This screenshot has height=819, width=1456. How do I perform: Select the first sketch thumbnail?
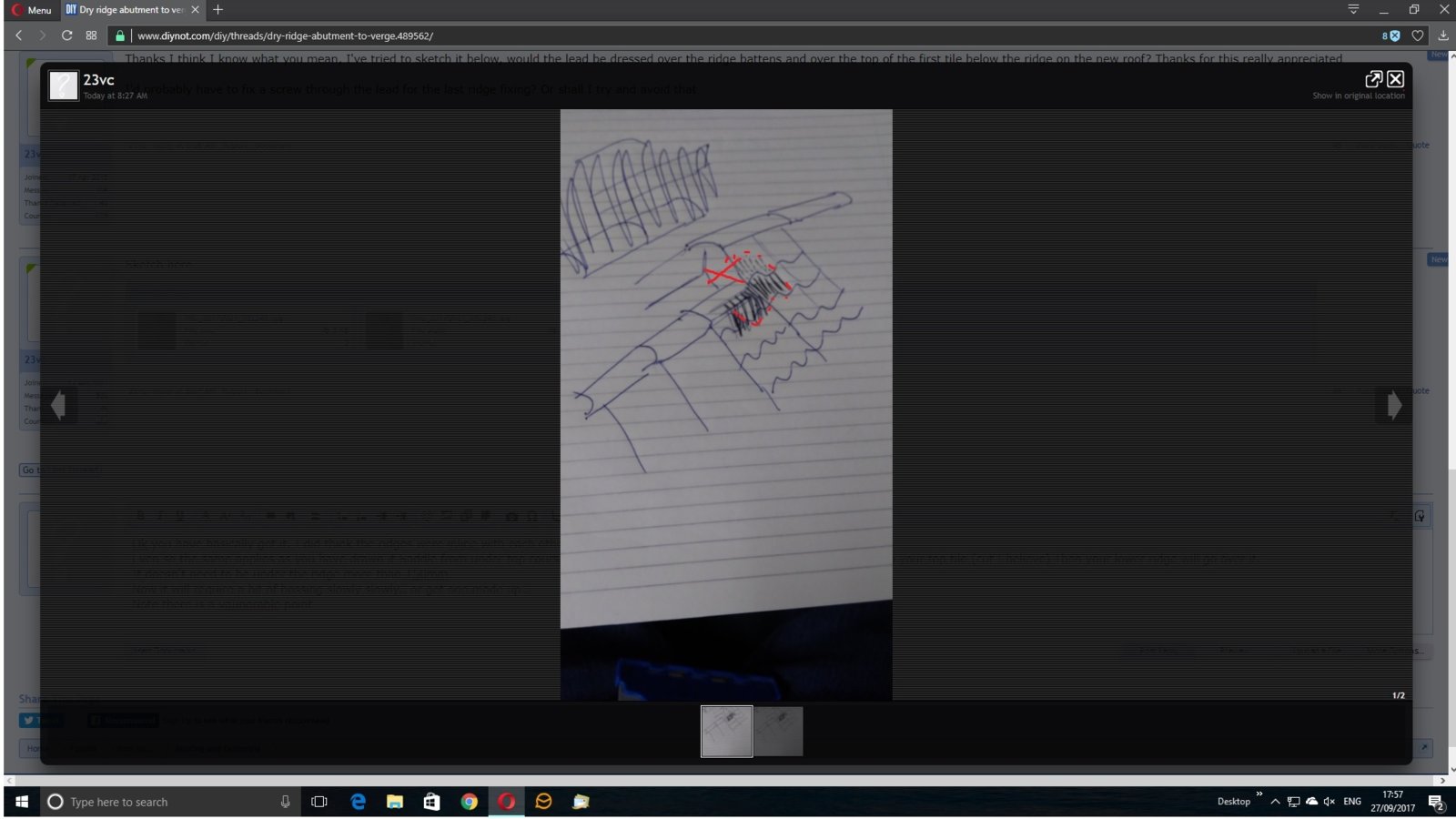click(x=726, y=731)
